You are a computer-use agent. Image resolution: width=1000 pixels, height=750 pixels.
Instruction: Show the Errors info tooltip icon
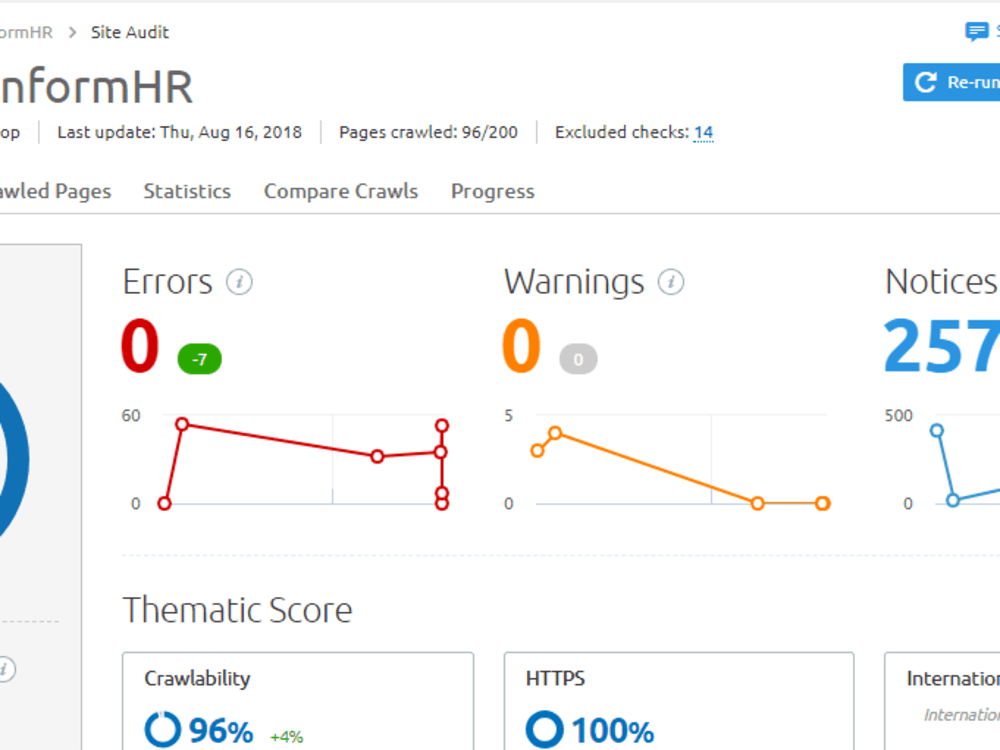(x=240, y=282)
